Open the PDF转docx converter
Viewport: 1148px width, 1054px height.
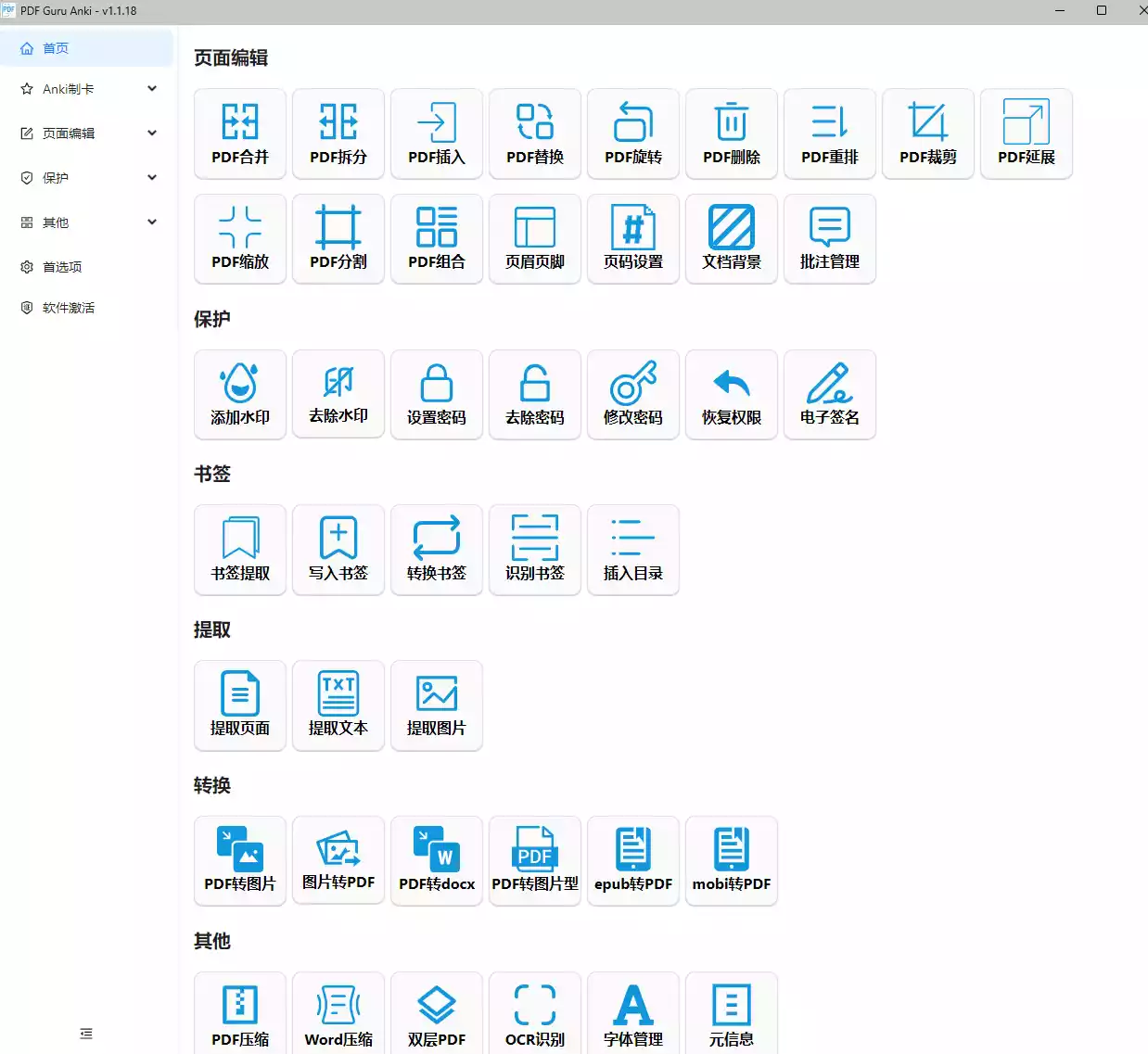pos(437,861)
